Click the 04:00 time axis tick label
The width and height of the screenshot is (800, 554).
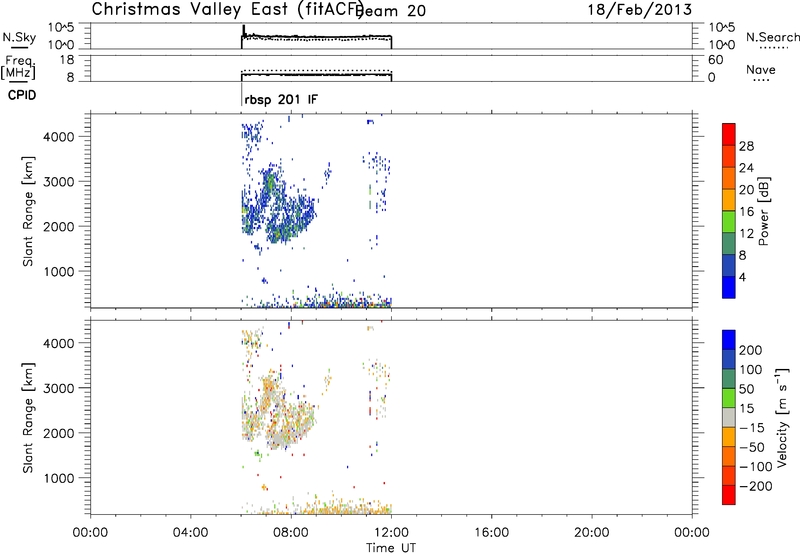(x=190, y=533)
